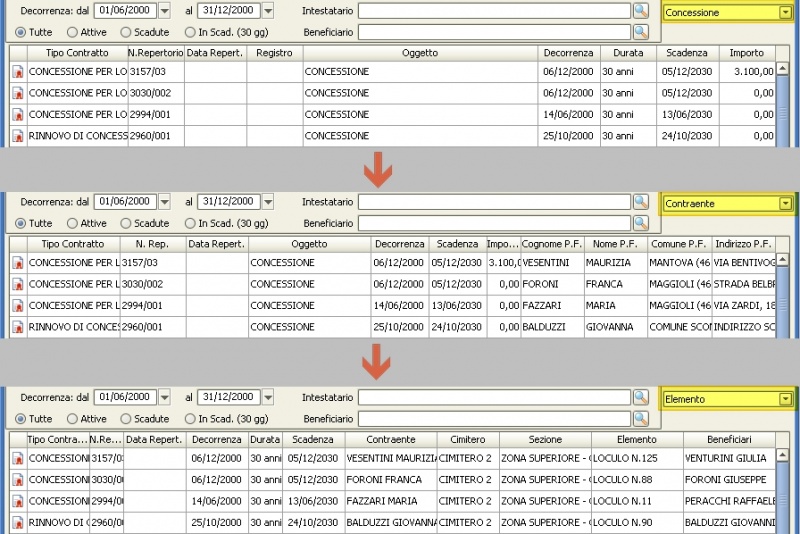Click Beneficiario text field in top panel
800x534 pixels.
pyautogui.click(x=493, y=32)
